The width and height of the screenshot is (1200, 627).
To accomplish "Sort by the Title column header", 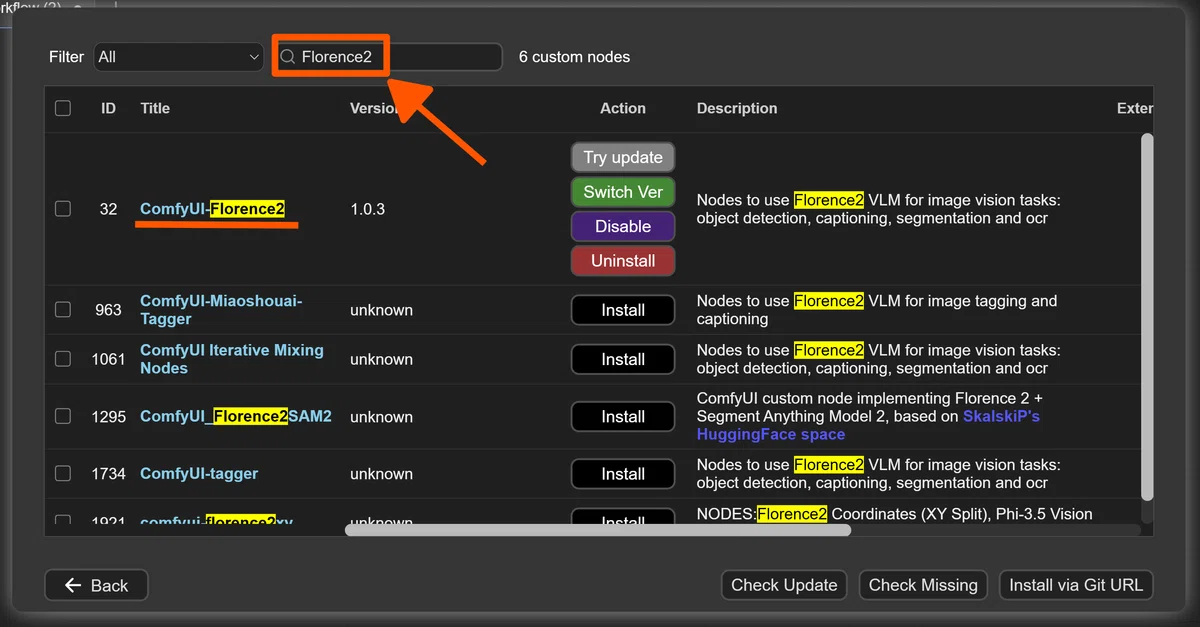I will point(155,108).
